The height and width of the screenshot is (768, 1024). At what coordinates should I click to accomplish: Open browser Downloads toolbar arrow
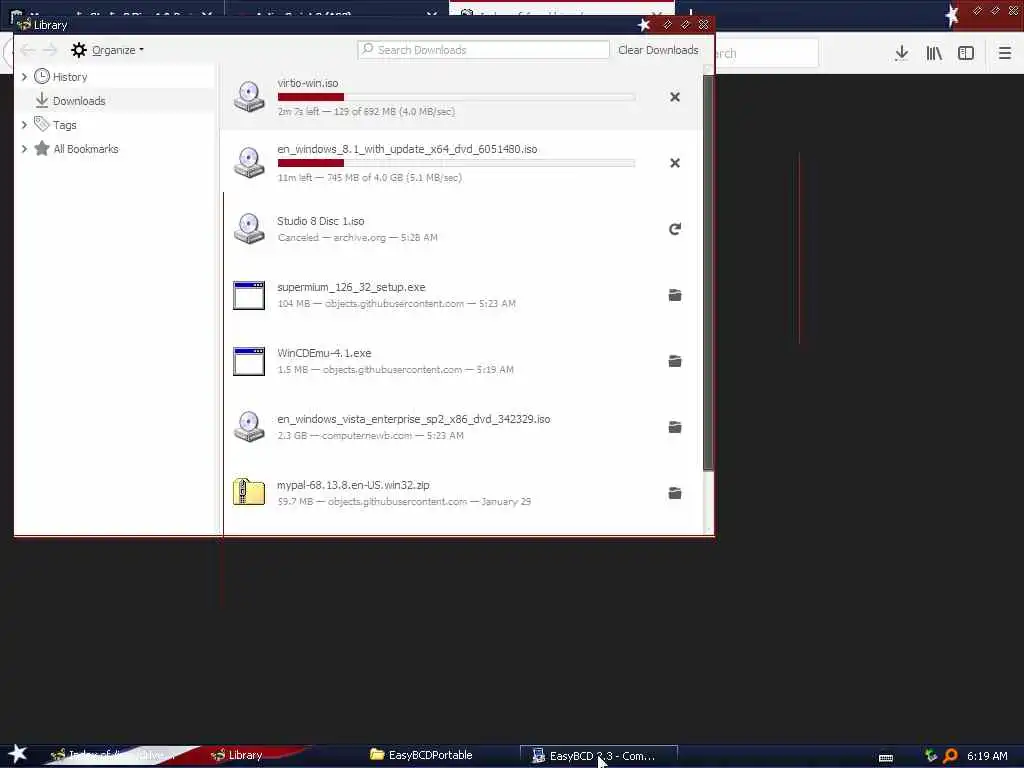click(901, 54)
